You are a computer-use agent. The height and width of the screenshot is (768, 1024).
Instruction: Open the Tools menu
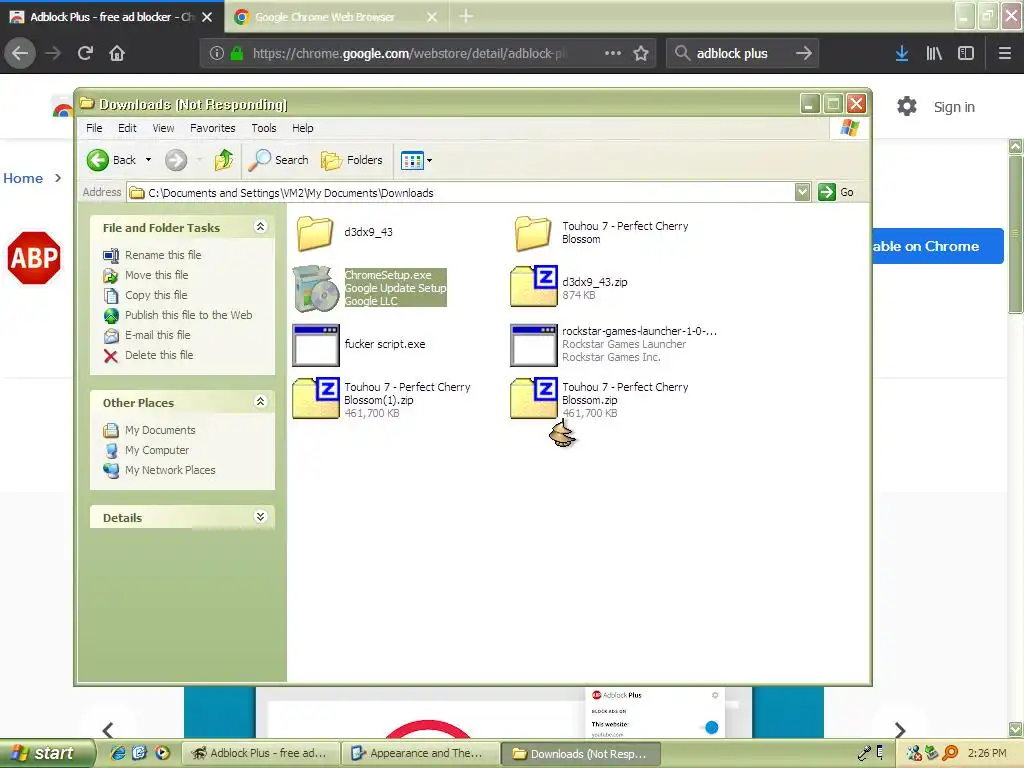[x=264, y=128]
